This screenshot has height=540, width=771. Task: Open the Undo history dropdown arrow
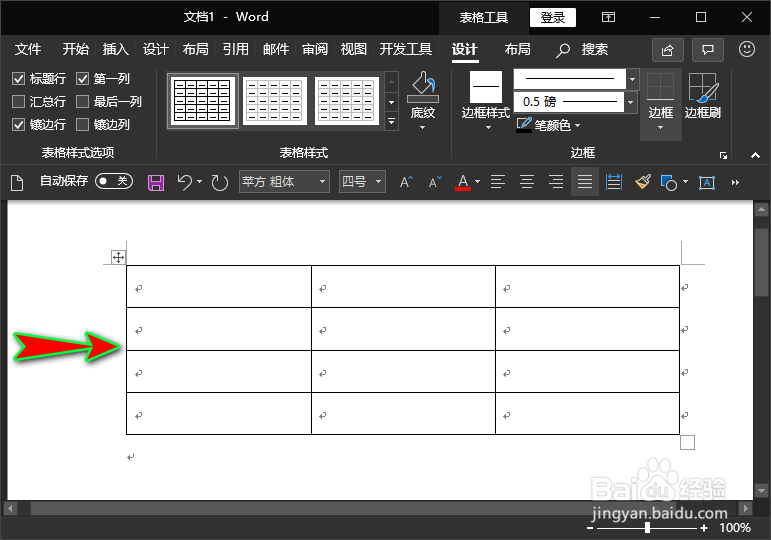199,182
